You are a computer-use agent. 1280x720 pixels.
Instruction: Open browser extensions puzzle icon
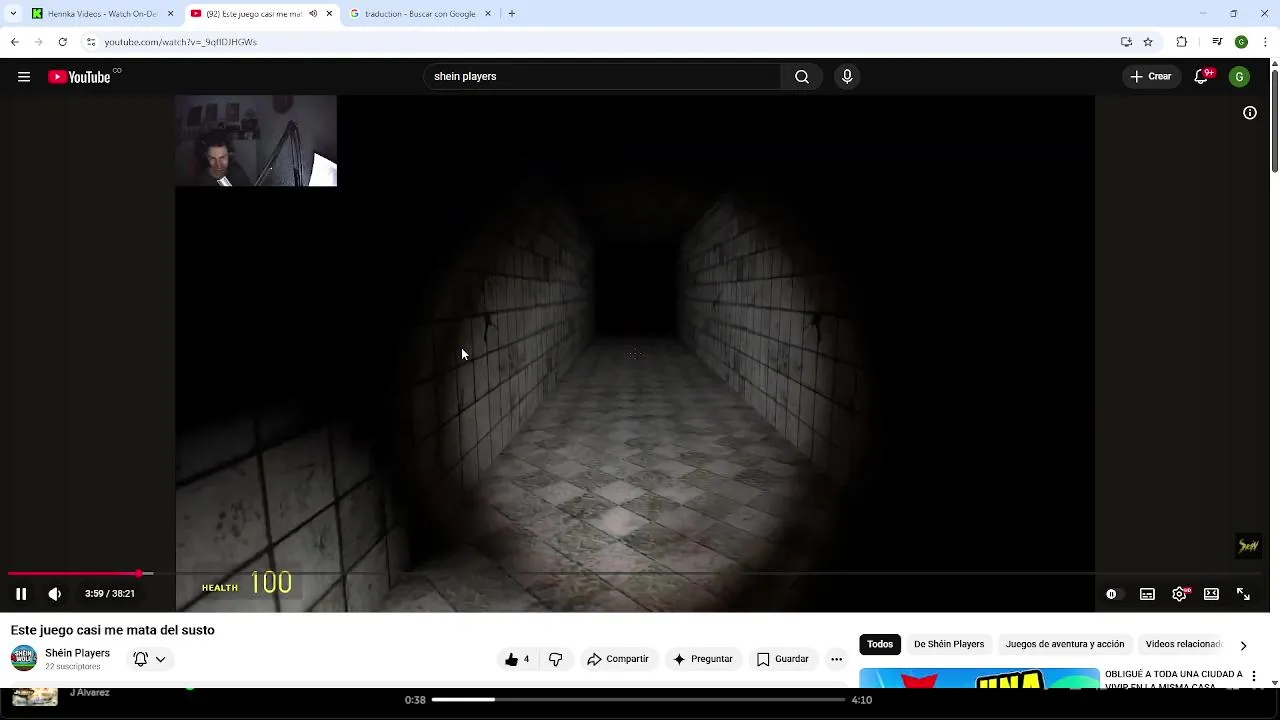click(x=1182, y=42)
